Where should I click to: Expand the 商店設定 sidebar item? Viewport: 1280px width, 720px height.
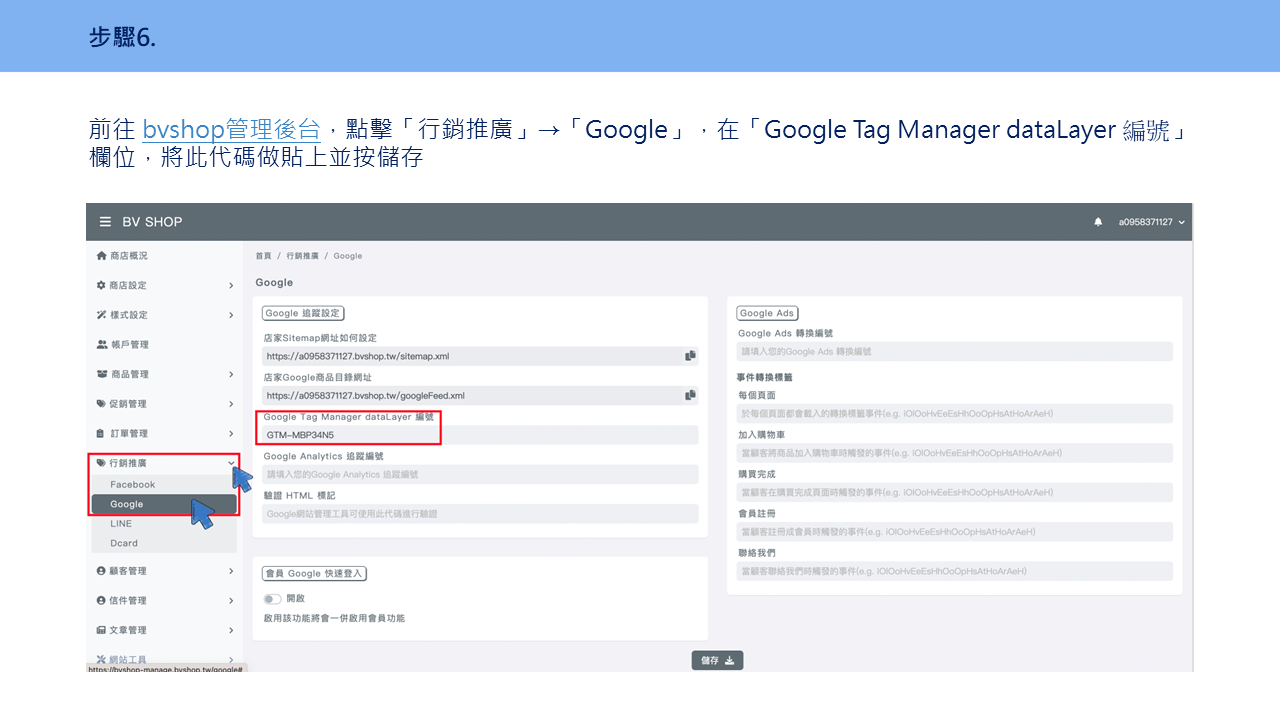(164, 285)
